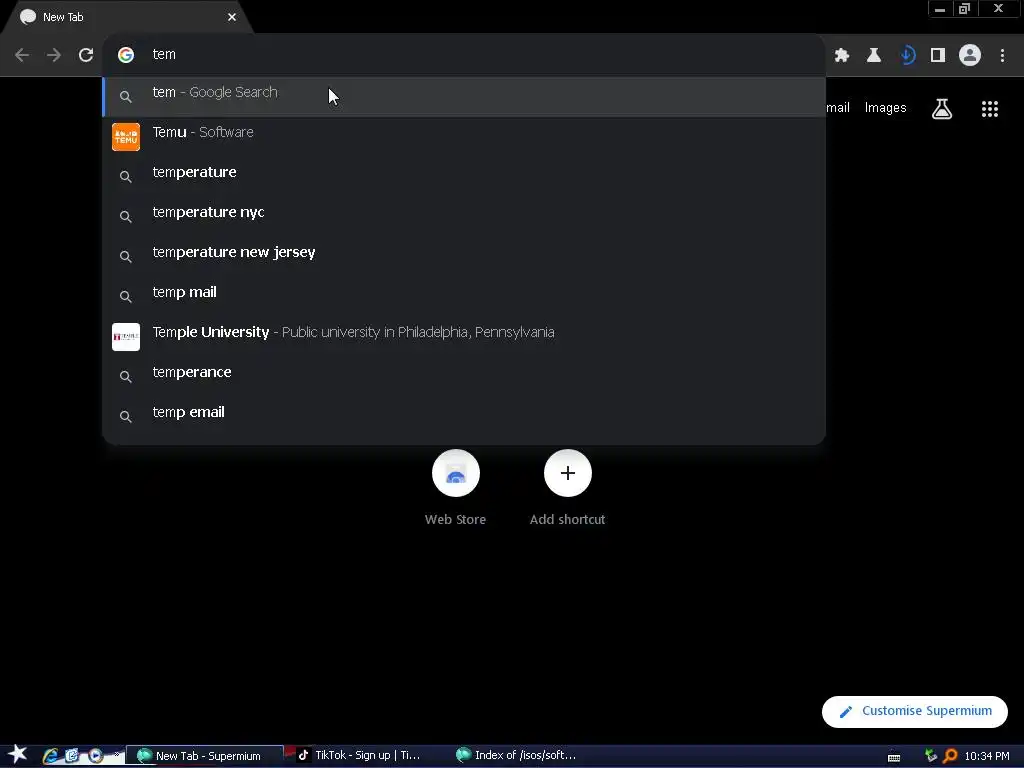The height and width of the screenshot is (768, 1024).
Task: Open the toolbar flask experiments icon
Action: coord(874,56)
